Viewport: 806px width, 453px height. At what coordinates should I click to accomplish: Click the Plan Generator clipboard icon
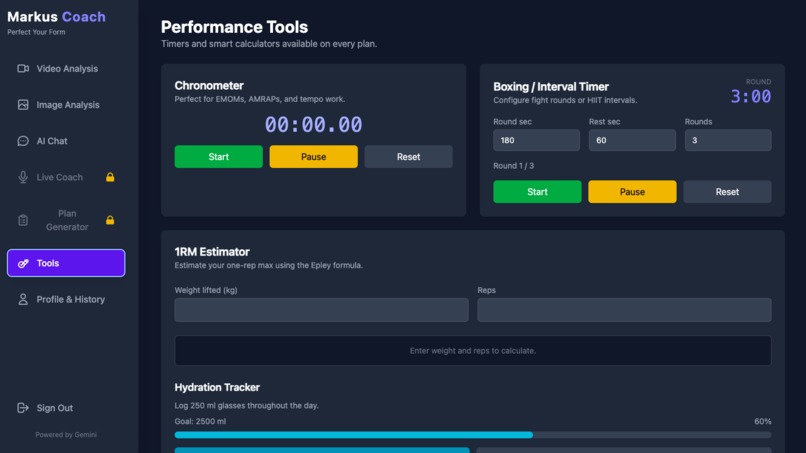click(x=23, y=220)
